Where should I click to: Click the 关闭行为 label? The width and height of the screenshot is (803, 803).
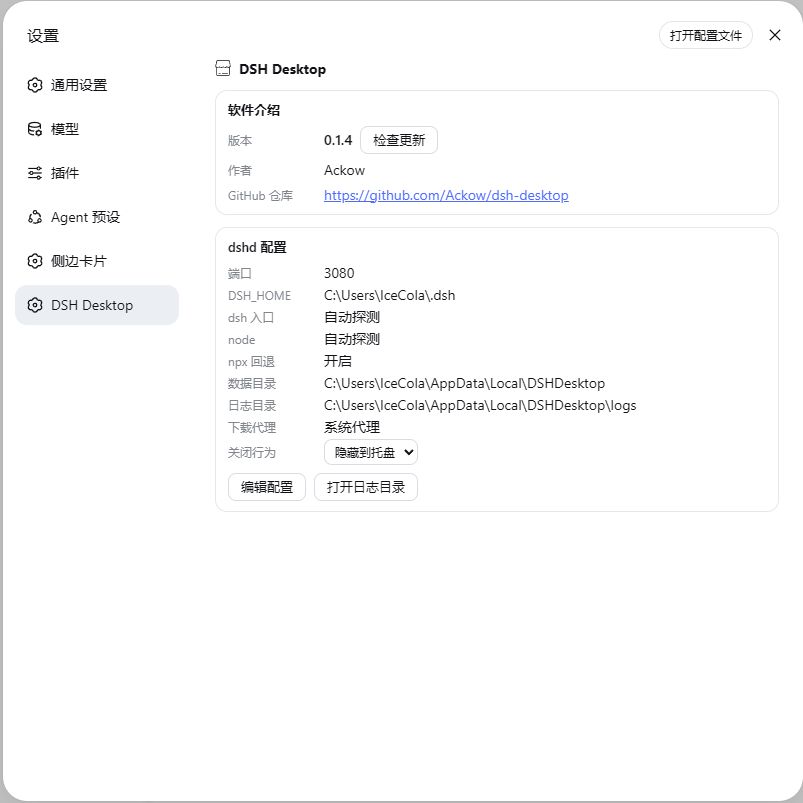[x=252, y=453]
